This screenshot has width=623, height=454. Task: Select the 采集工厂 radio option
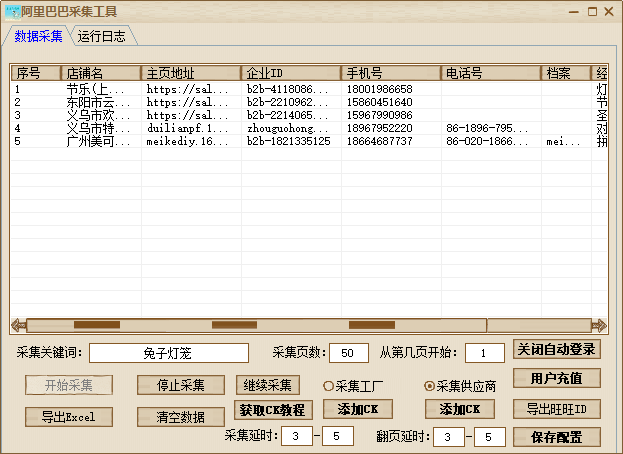coord(328,386)
